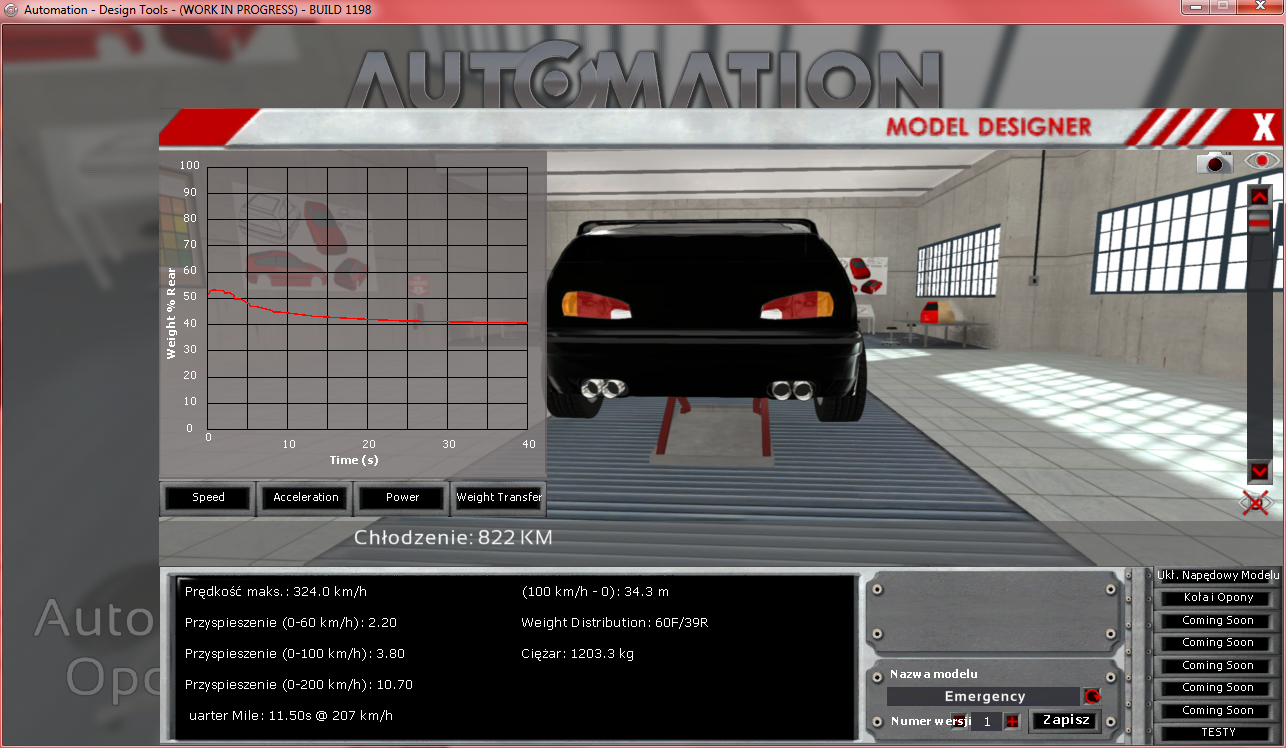Open the Koła i Opony section
This screenshot has width=1286, height=748.
pyautogui.click(x=1218, y=598)
